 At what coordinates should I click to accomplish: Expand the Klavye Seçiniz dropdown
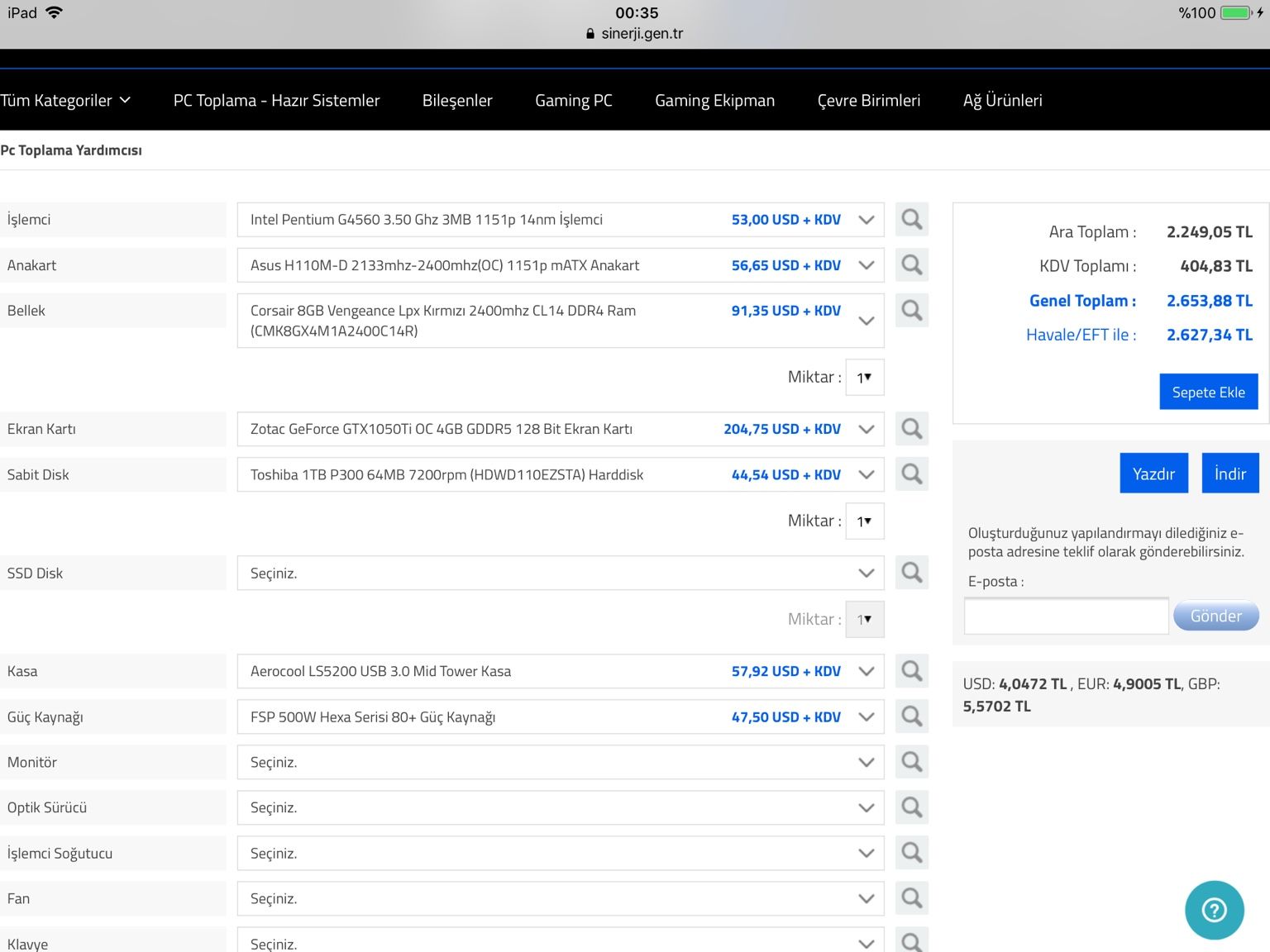(561, 940)
